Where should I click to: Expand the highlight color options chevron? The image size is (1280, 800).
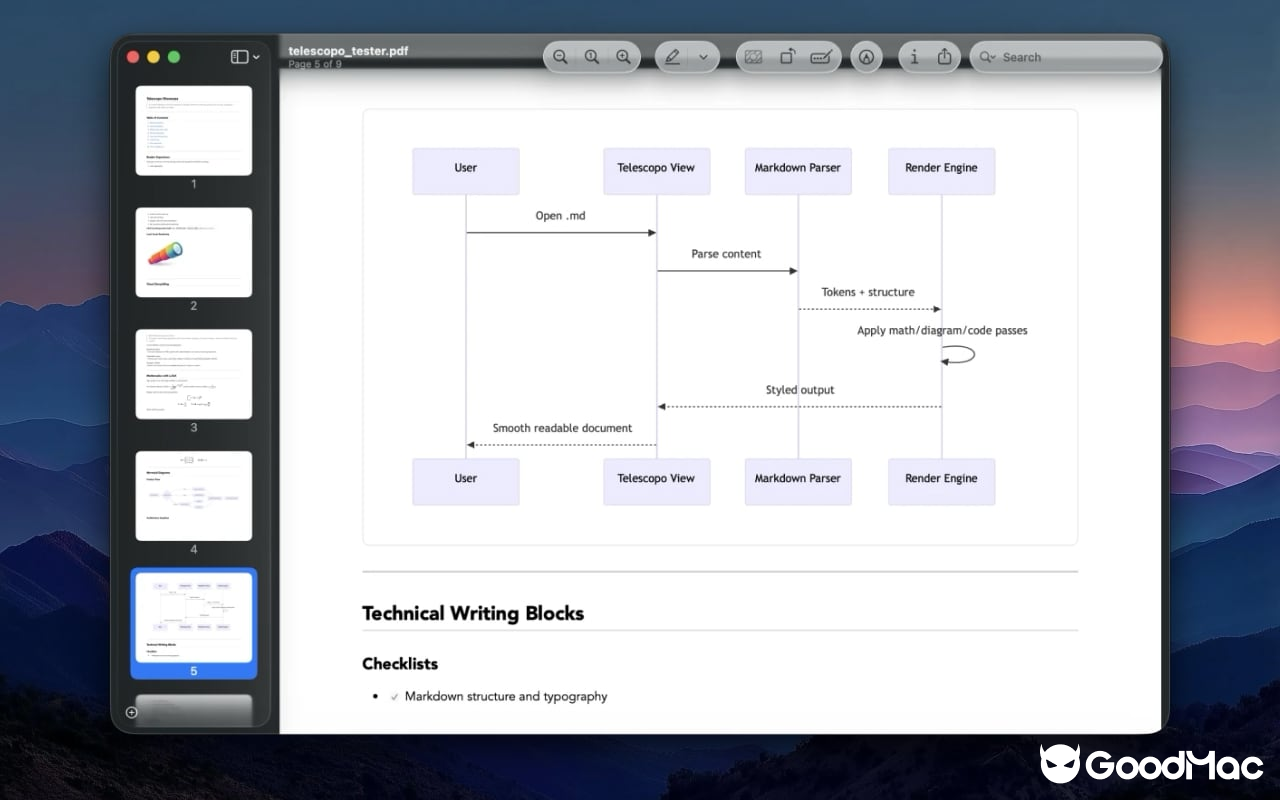click(x=703, y=57)
